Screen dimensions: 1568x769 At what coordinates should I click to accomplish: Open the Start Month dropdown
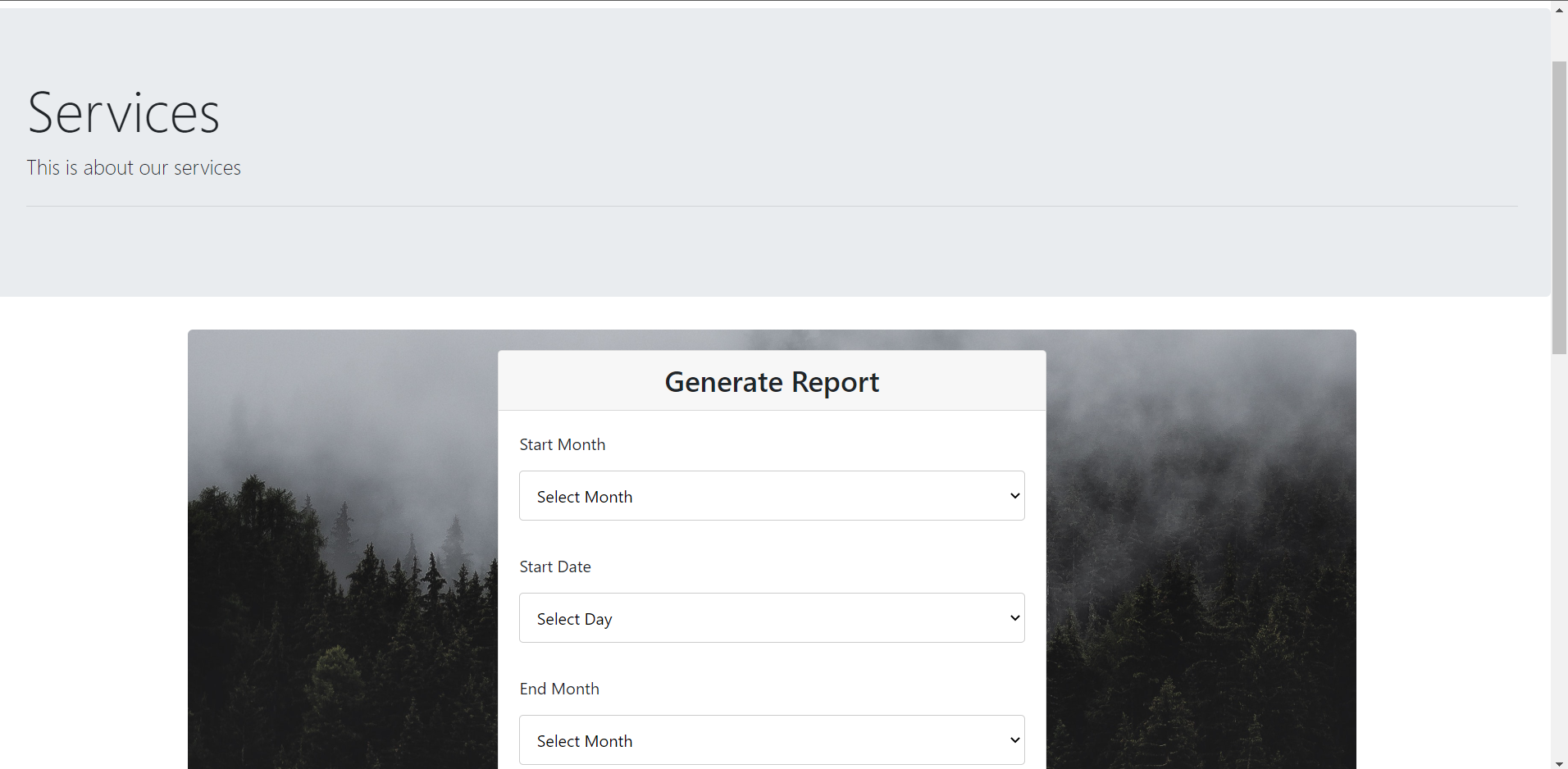[x=772, y=495]
